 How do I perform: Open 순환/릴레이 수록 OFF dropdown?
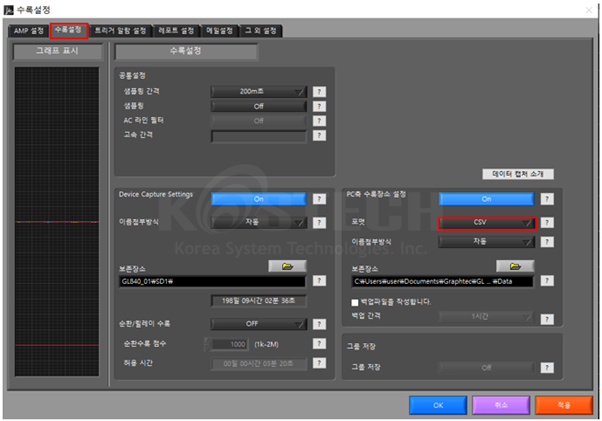point(259,324)
